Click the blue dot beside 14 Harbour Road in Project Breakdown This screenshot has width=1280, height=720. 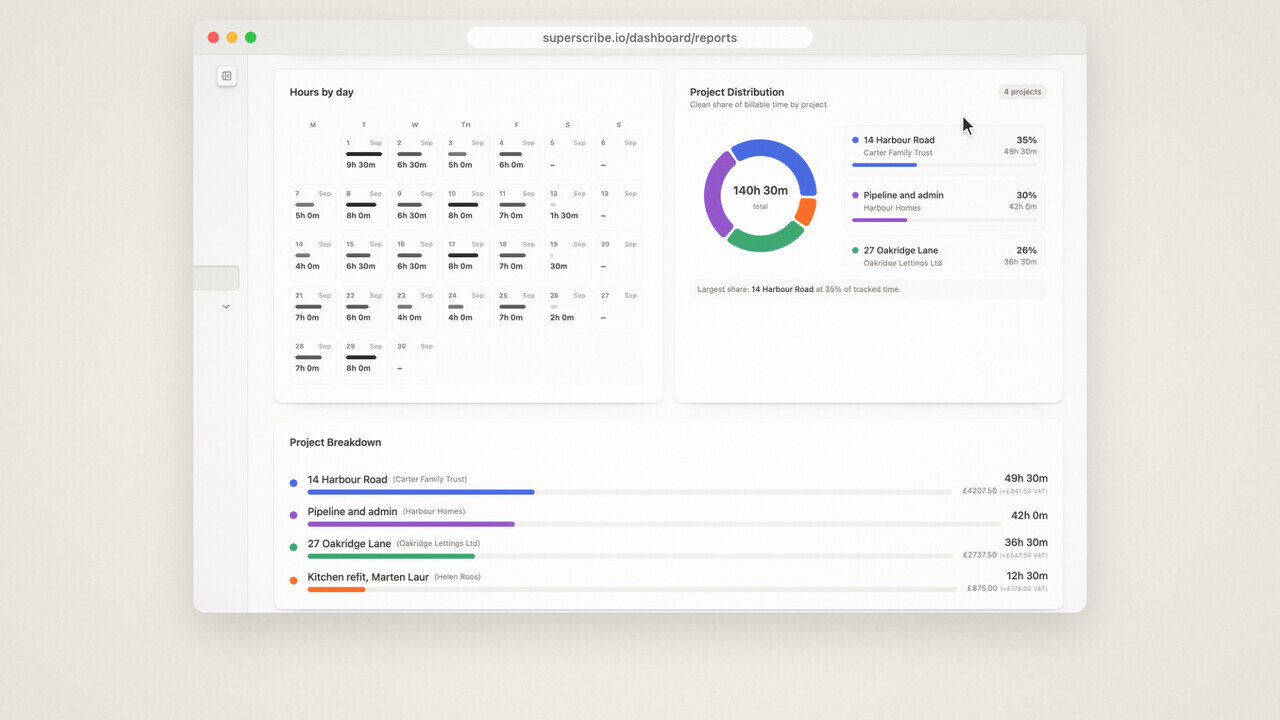(293, 483)
